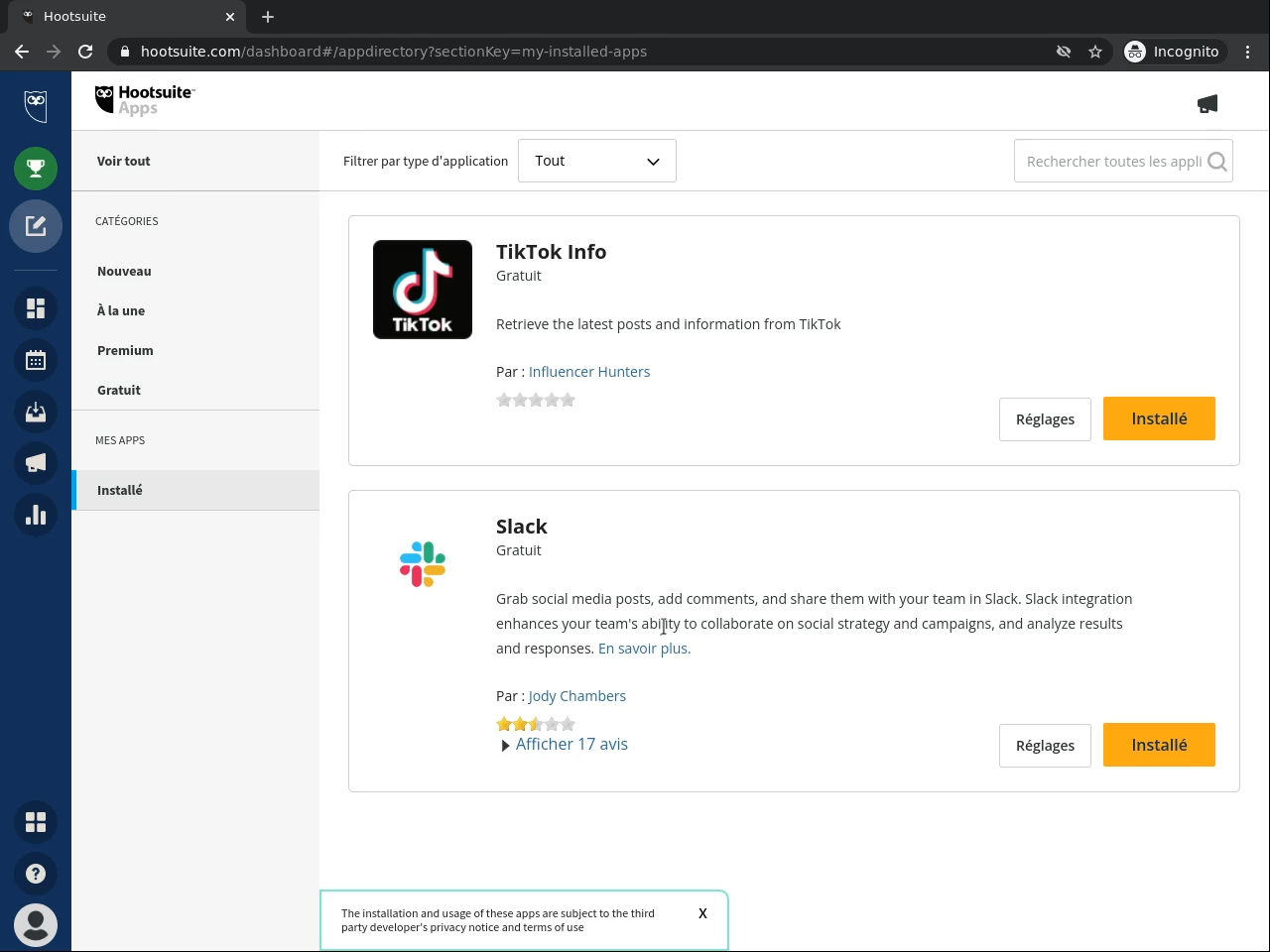Select the Premium category

125,351
